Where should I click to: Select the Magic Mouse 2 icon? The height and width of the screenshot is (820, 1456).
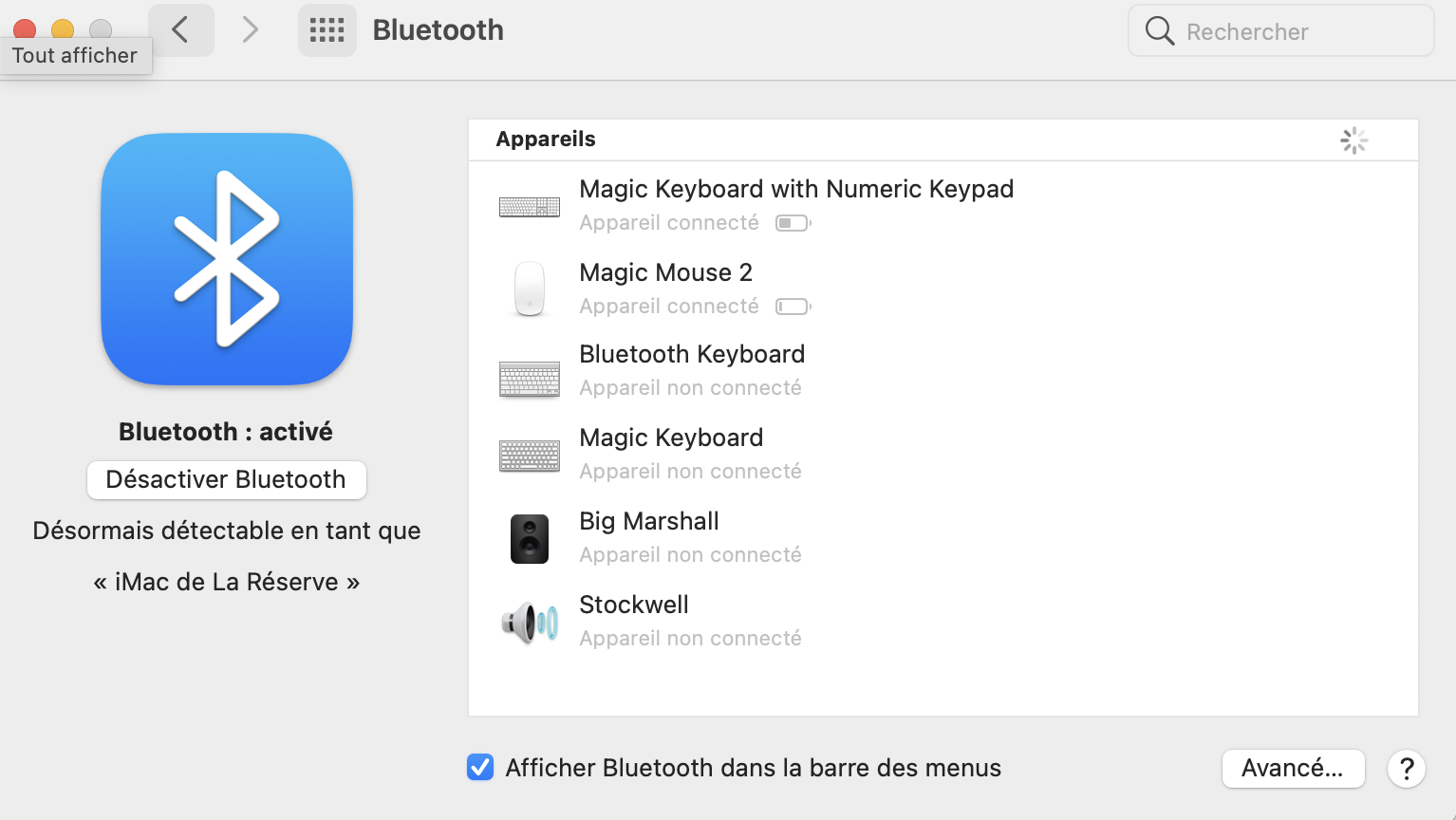pos(530,289)
